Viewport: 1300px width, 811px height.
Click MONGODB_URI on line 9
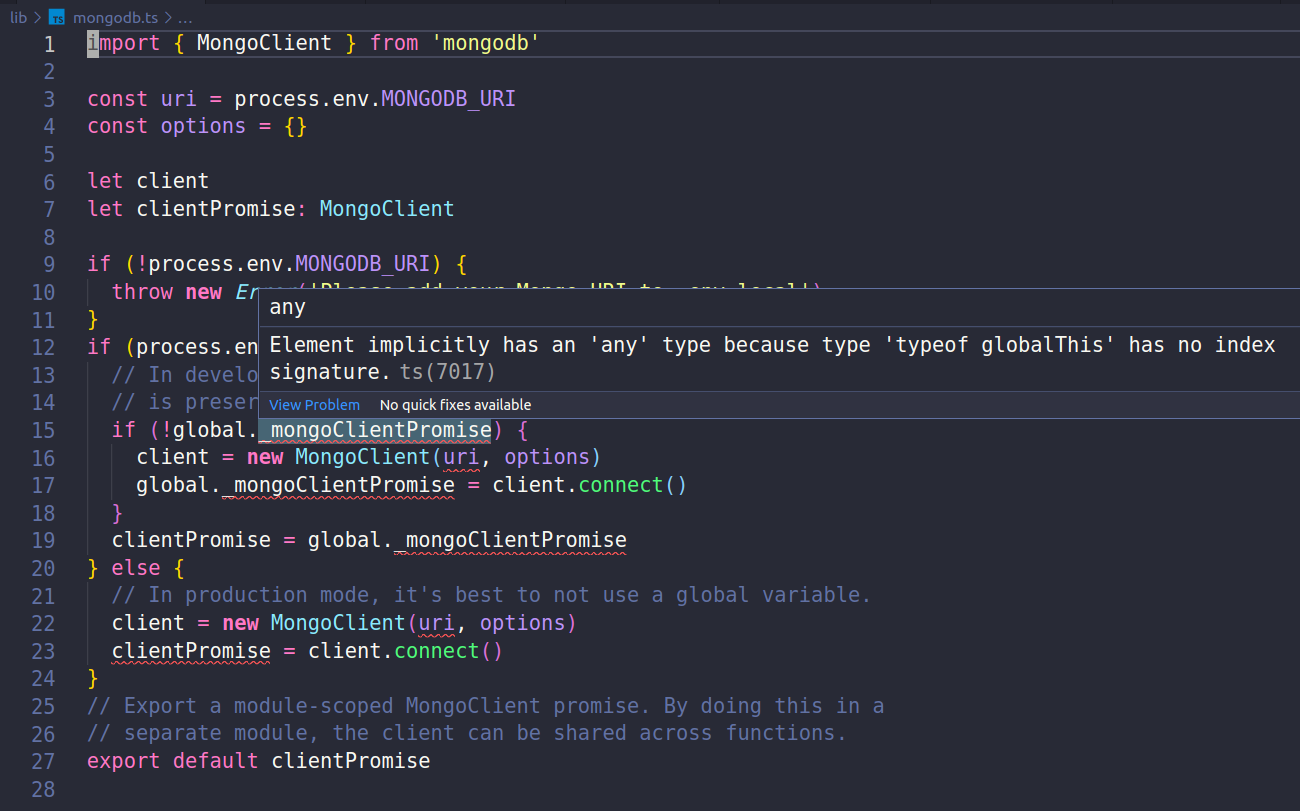coord(362,264)
